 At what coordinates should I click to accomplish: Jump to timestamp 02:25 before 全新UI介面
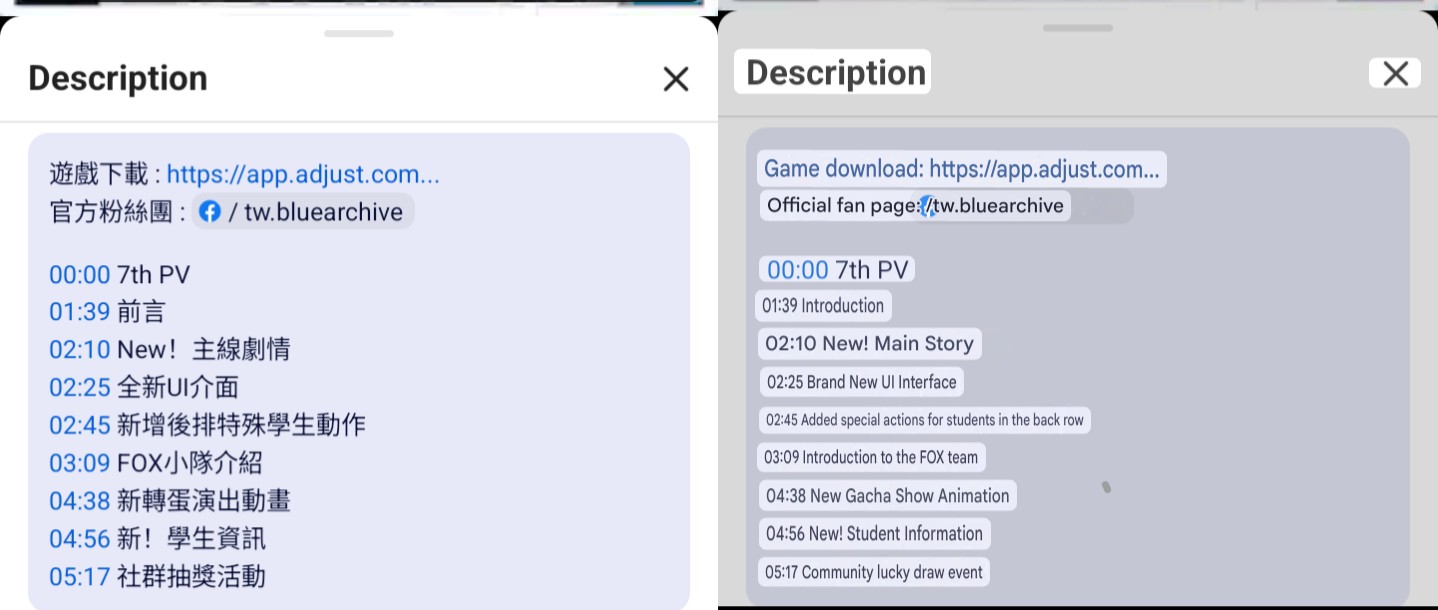click(79, 388)
